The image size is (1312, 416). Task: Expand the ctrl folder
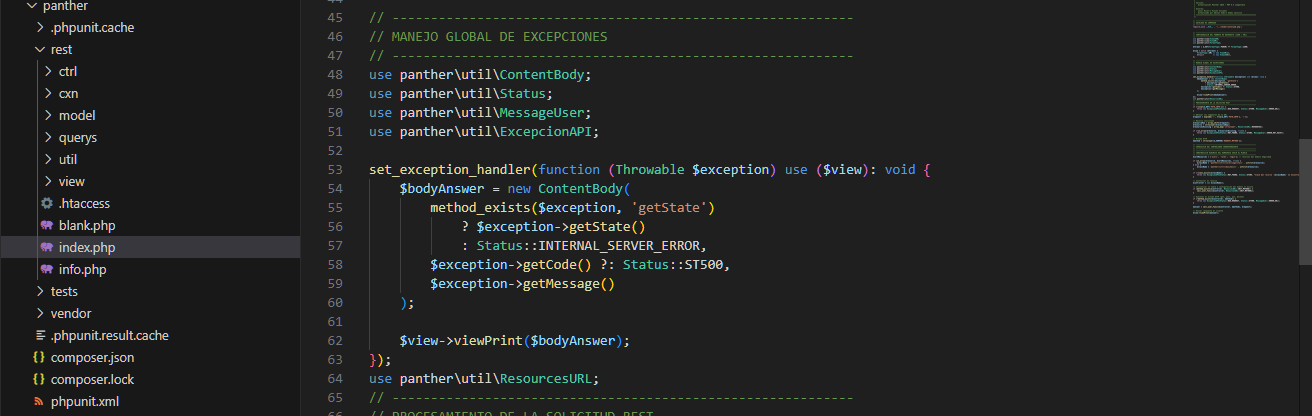coord(49,71)
